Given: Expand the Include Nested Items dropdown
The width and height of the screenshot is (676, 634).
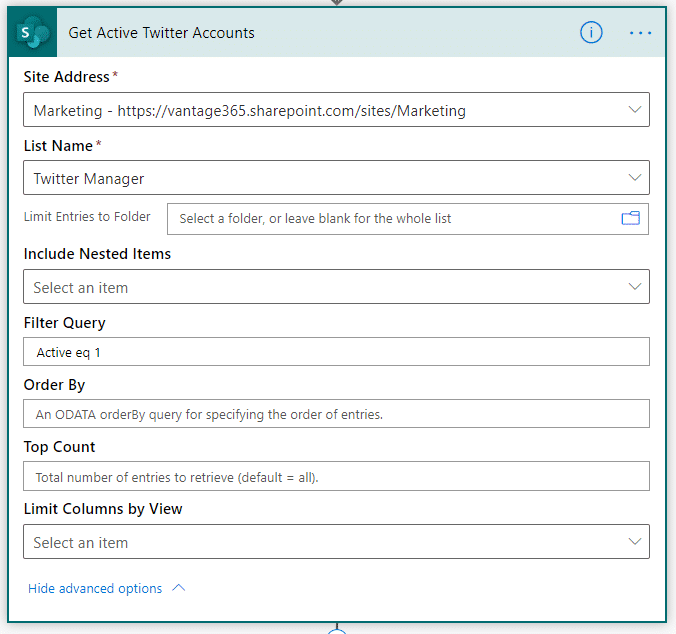Looking at the screenshot, I should click(x=635, y=287).
